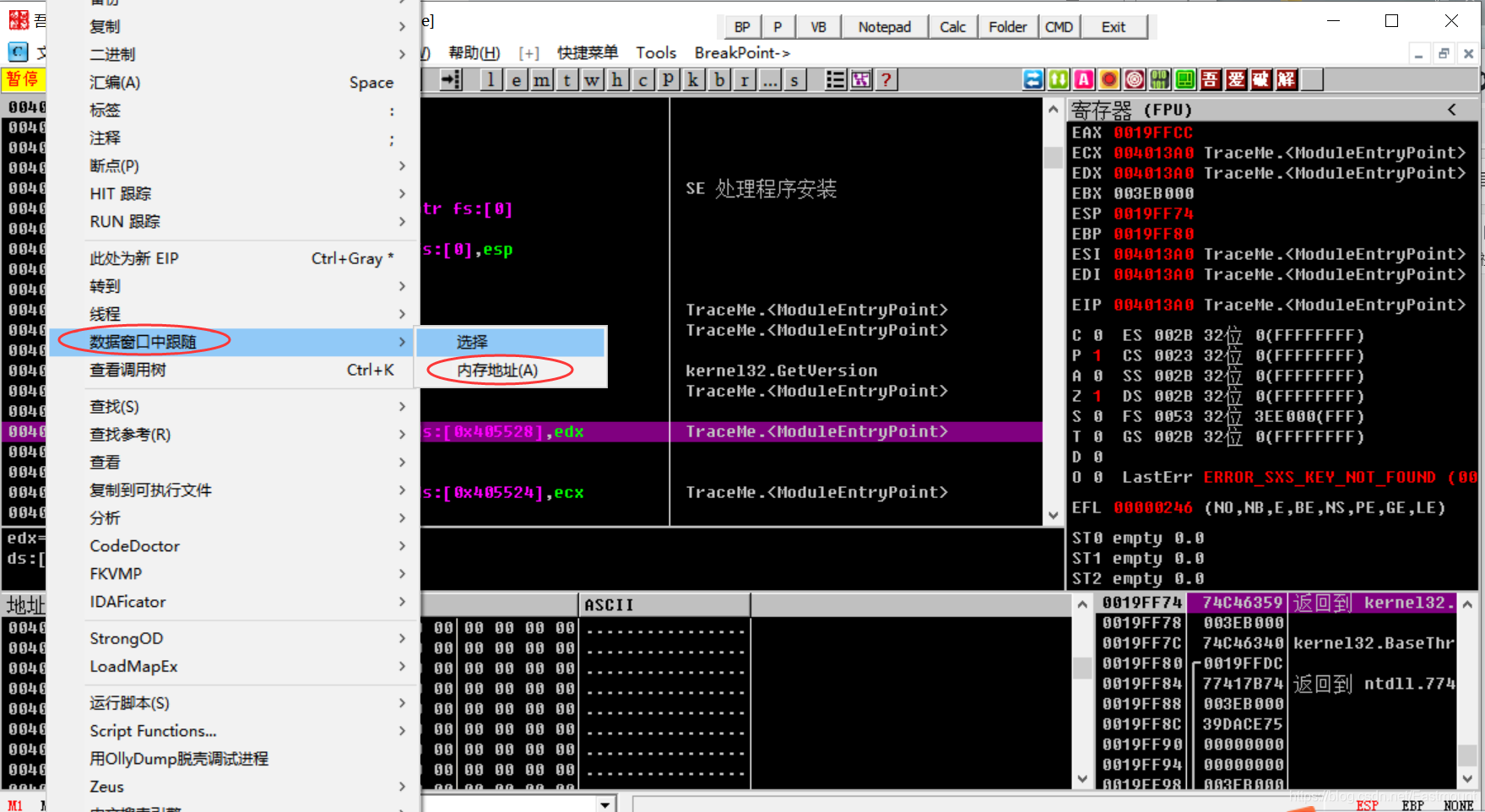
Task: Open the source 's' toolbar button
Action: click(x=794, y=80)
